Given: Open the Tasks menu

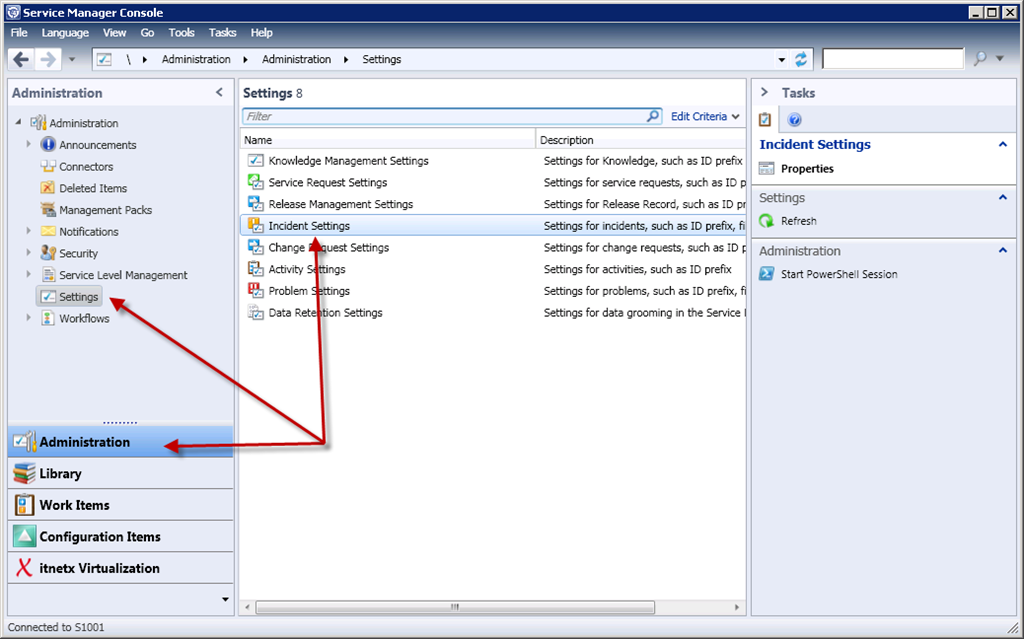Looking at the screenshot, I should pyautogui.click(x=222, y=33).
